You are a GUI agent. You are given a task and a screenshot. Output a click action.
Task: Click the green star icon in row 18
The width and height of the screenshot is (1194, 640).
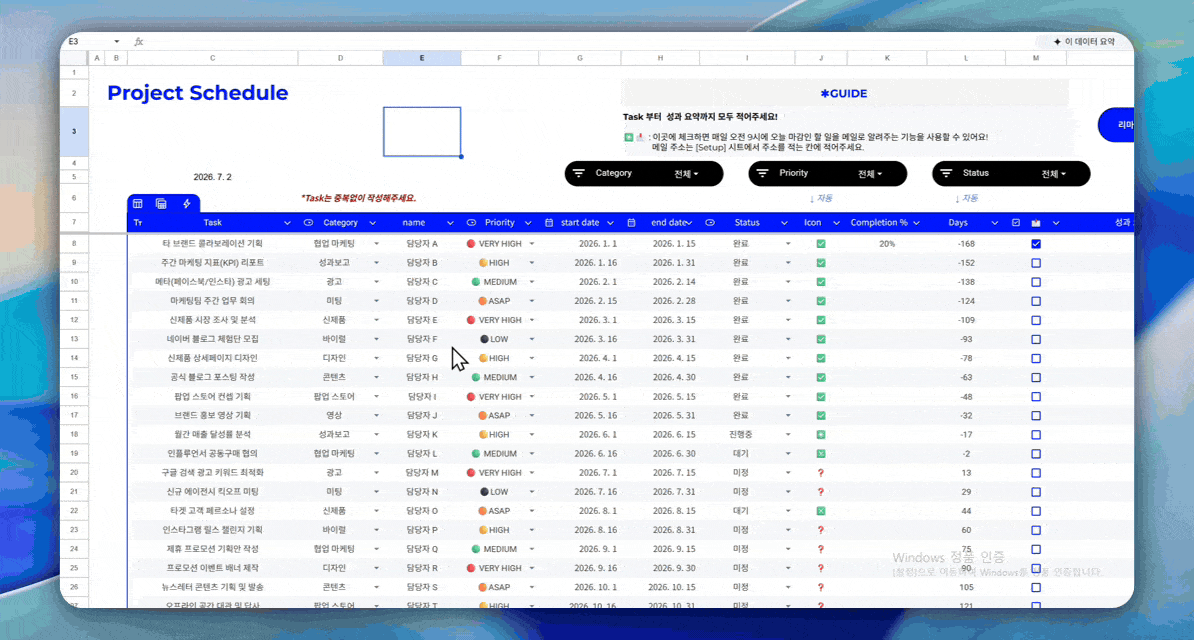(821, 434)
